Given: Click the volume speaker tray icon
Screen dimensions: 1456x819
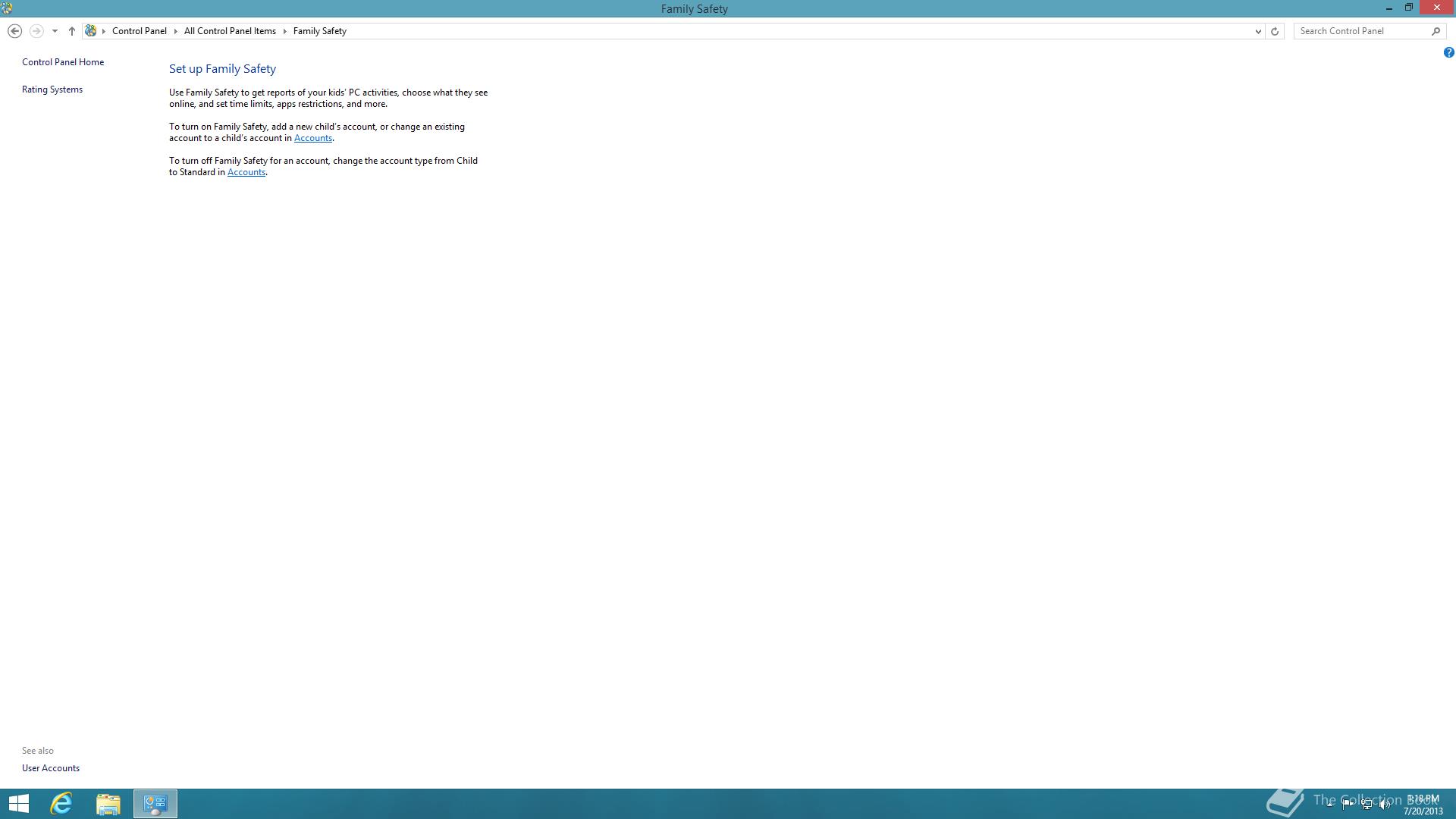Looking at the screenshot, I should click(x=1385, y=805).
